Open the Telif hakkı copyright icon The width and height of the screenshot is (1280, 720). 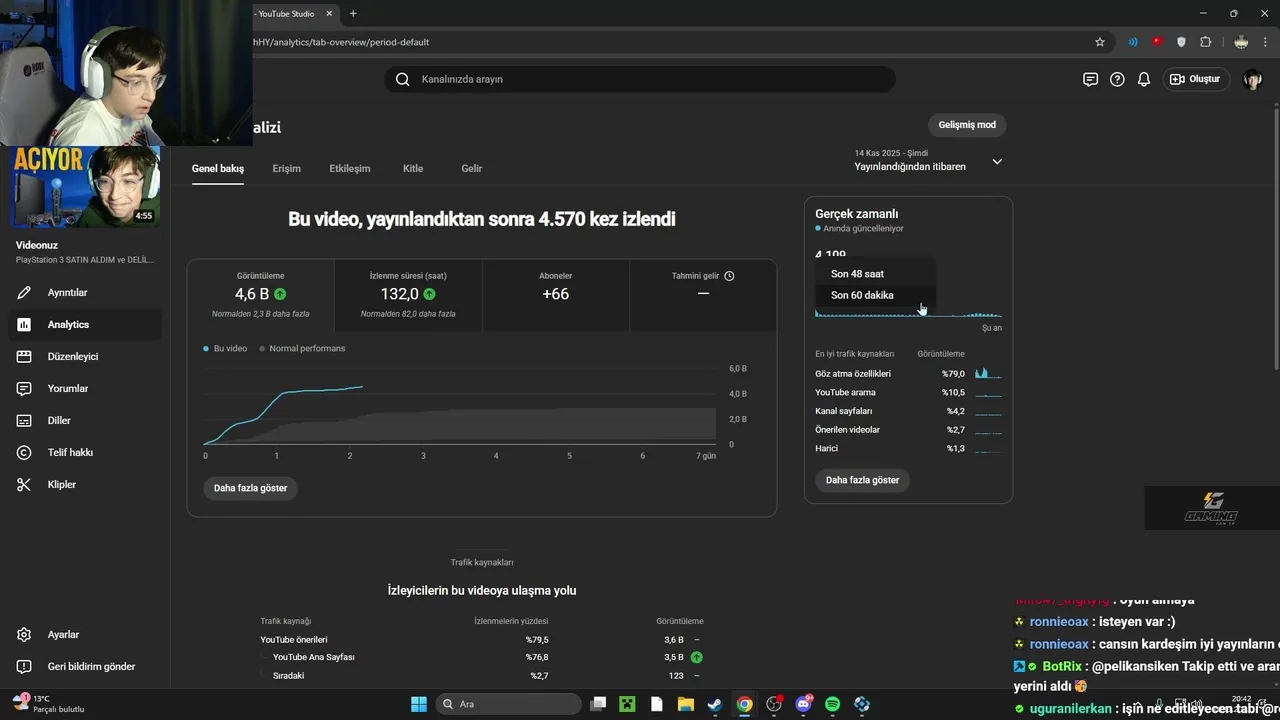pyautogui.click(x=24, y=452)
